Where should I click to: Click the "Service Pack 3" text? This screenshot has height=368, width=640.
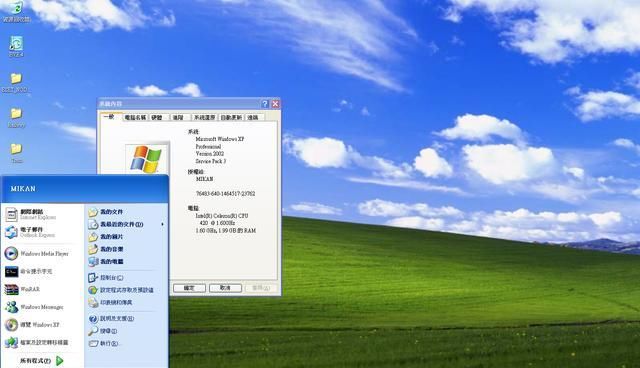tap(211, 161)
